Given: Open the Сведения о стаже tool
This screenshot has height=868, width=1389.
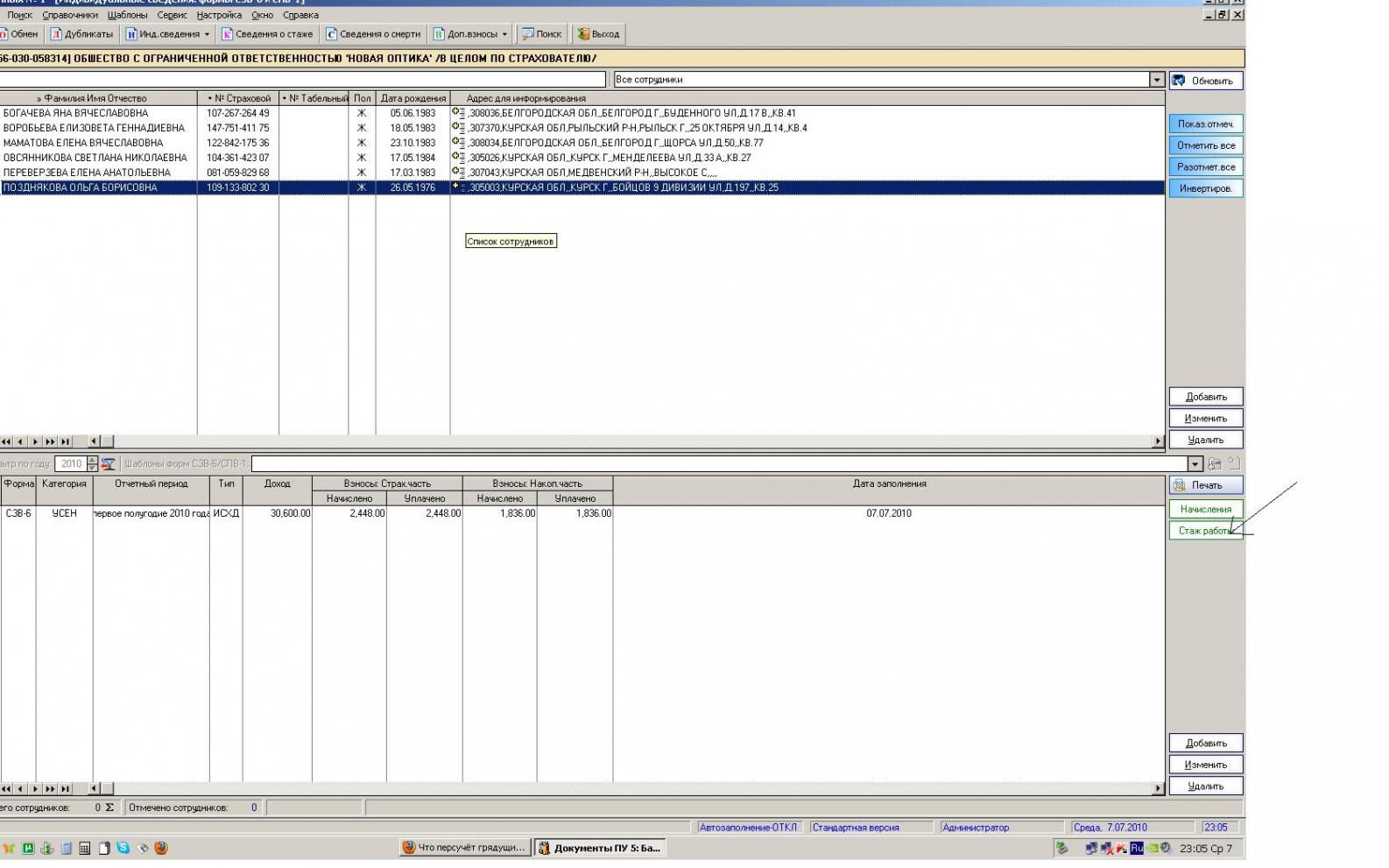Looking at the screenshot, I should 267,34.
